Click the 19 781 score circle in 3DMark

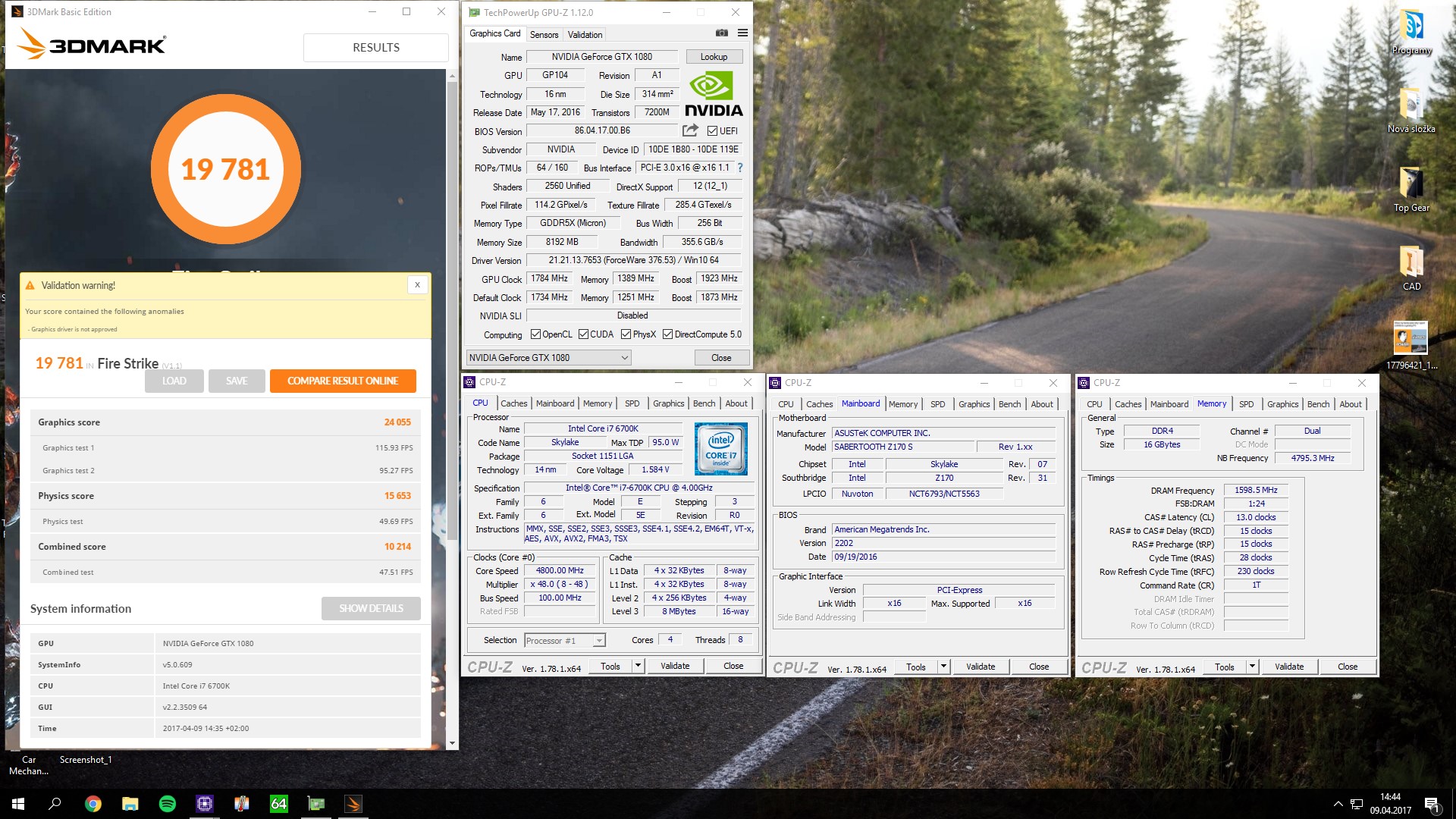click(226, 169)
